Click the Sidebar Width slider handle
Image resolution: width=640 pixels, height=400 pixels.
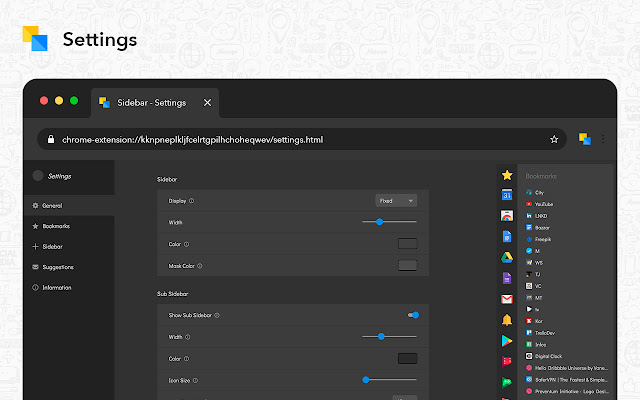coord(381,222)
